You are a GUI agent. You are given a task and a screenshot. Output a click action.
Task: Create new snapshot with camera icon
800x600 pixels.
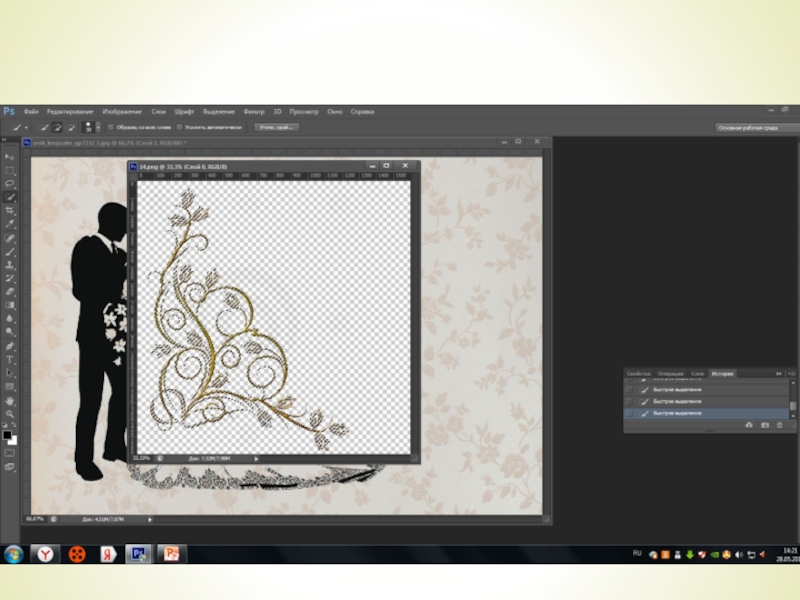[764, 425]
